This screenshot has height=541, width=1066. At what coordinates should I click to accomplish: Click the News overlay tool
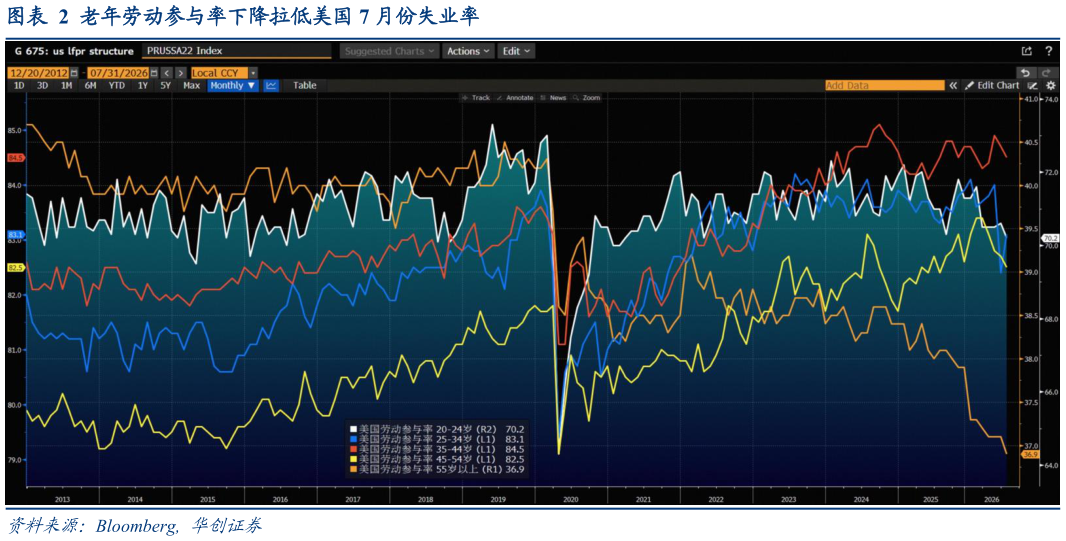[x=553, y=98]
